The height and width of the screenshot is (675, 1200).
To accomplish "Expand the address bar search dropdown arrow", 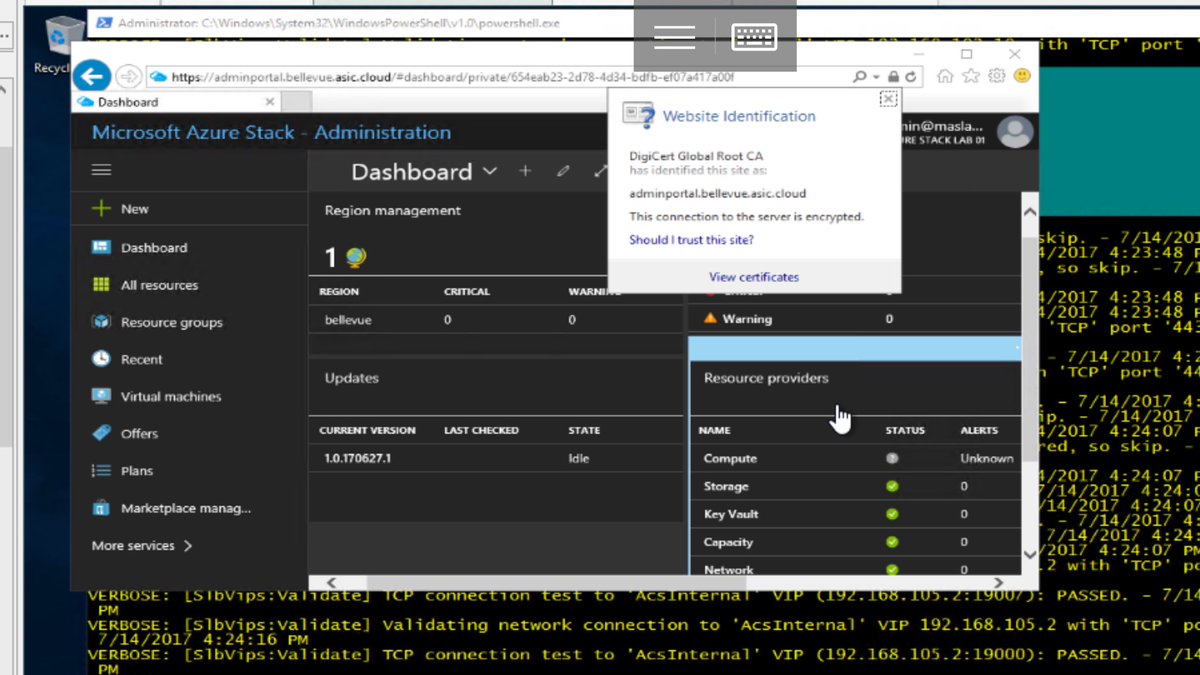I will (877, 77).
